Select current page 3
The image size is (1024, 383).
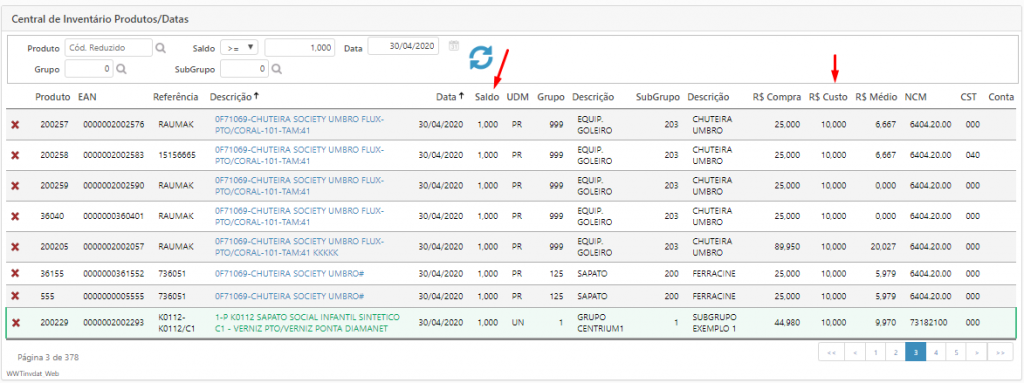tap(916, 352)
